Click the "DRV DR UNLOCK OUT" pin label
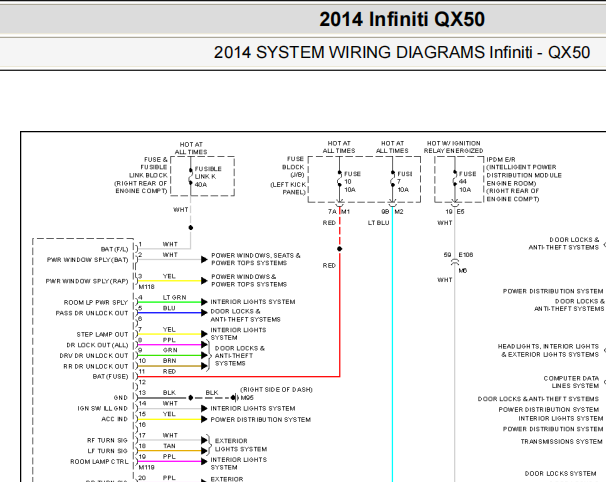 [x=94, y=356]
